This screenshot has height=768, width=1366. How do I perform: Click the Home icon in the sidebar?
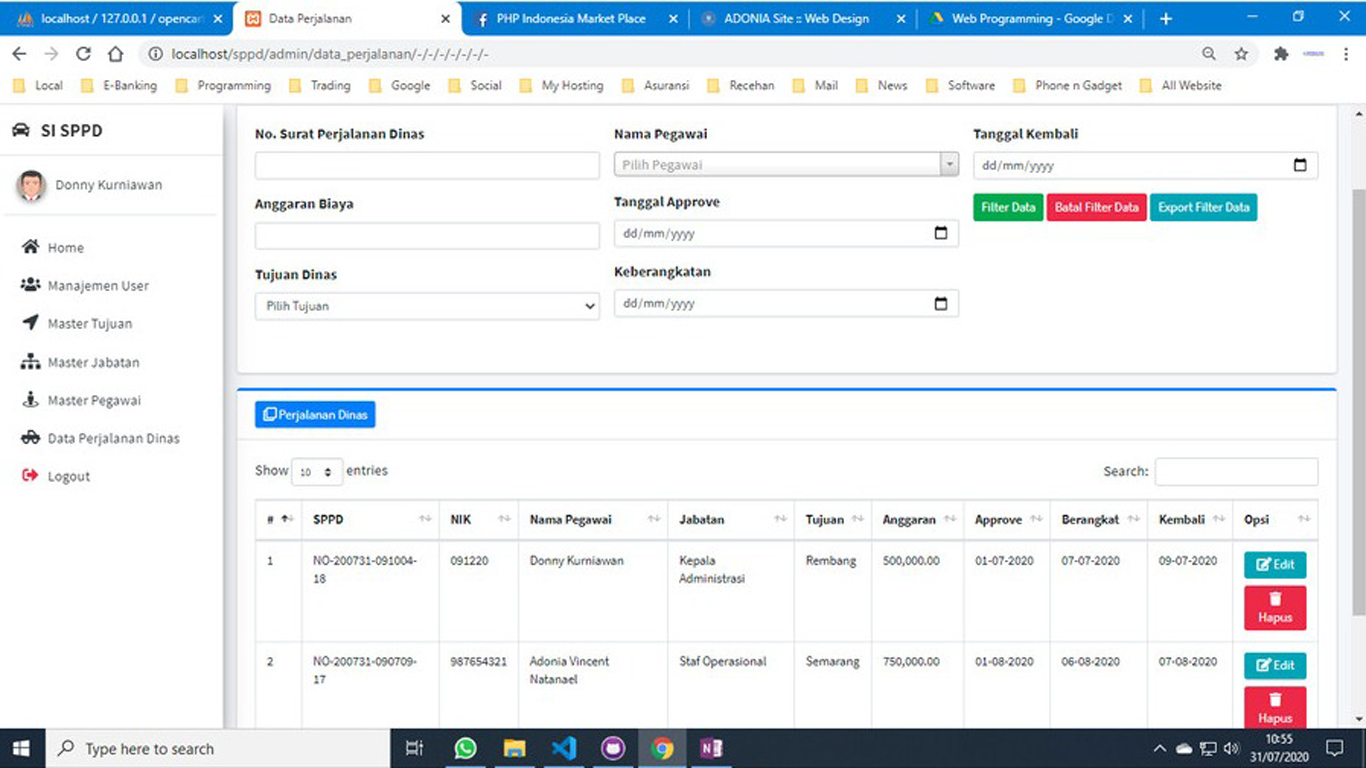[x=30, y=247]
